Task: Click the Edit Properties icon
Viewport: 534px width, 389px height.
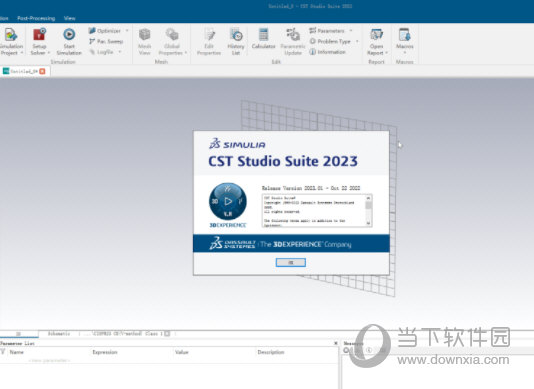Action: (x=209, y=35)
